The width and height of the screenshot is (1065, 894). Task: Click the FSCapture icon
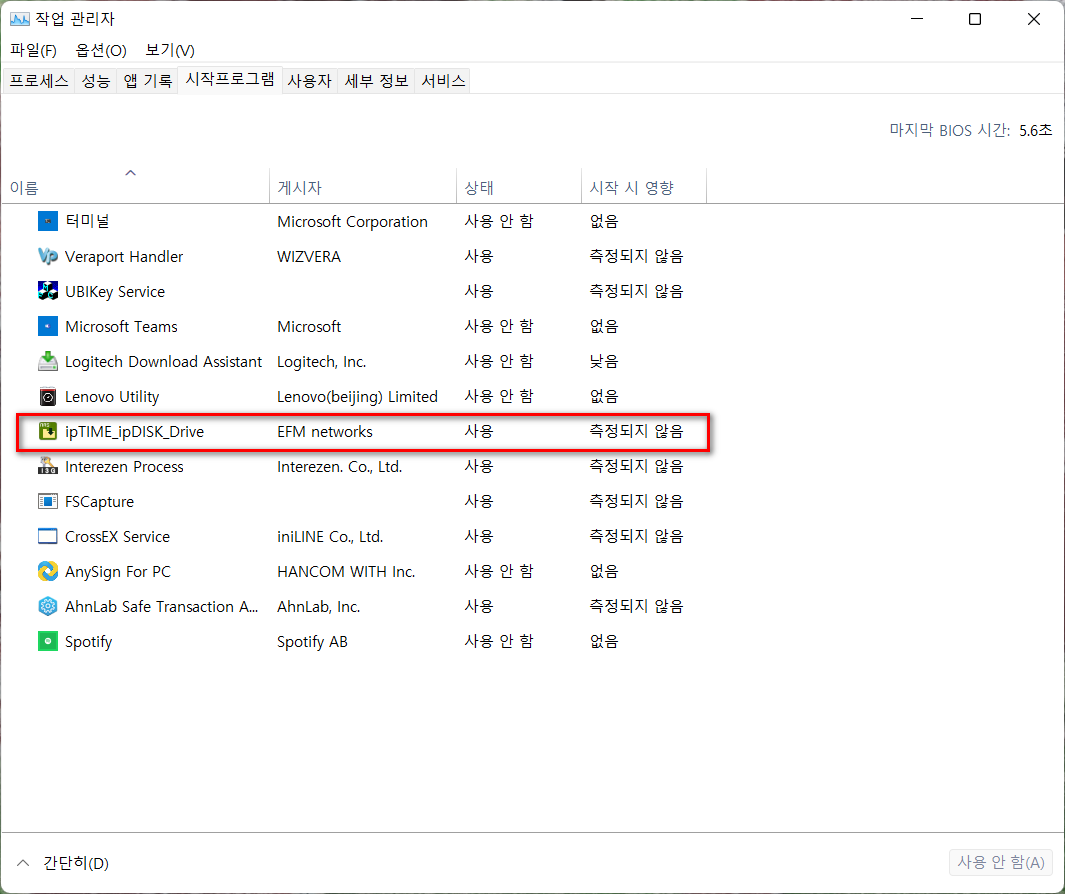tap(48, 501)
